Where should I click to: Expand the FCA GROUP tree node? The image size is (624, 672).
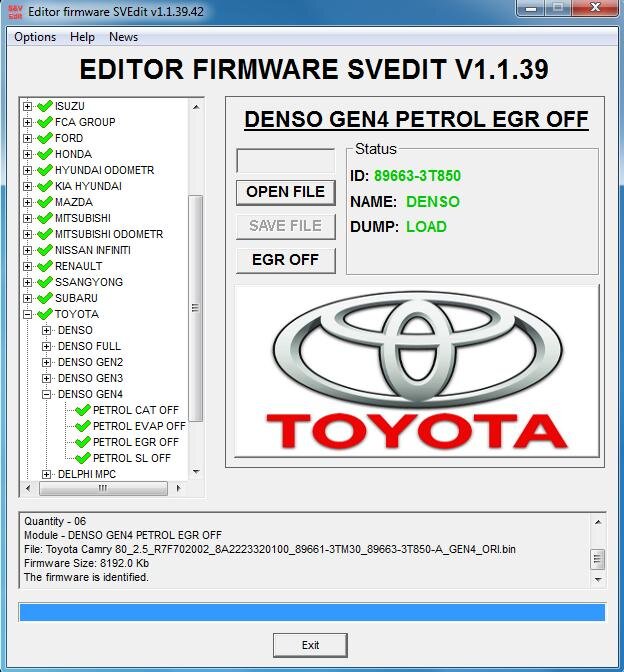click(x=27, y=122)
